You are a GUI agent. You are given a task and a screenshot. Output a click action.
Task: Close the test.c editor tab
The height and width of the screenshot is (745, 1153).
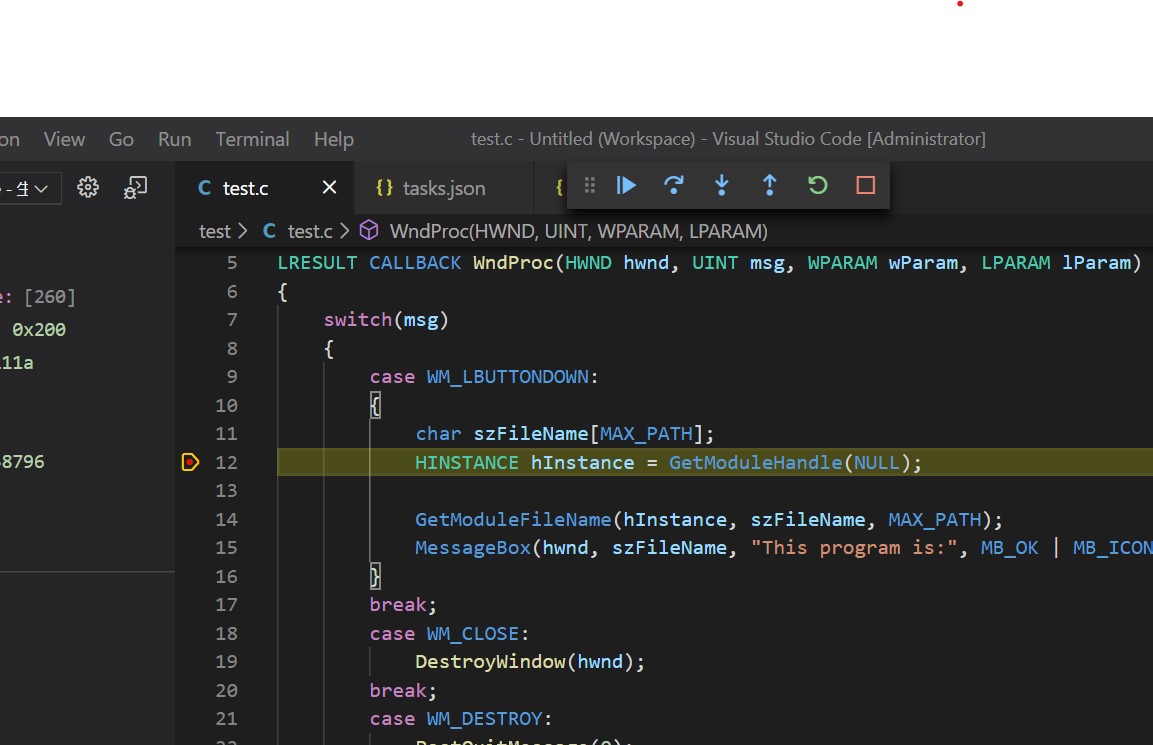pyautogui.click(x=329, y=188)
